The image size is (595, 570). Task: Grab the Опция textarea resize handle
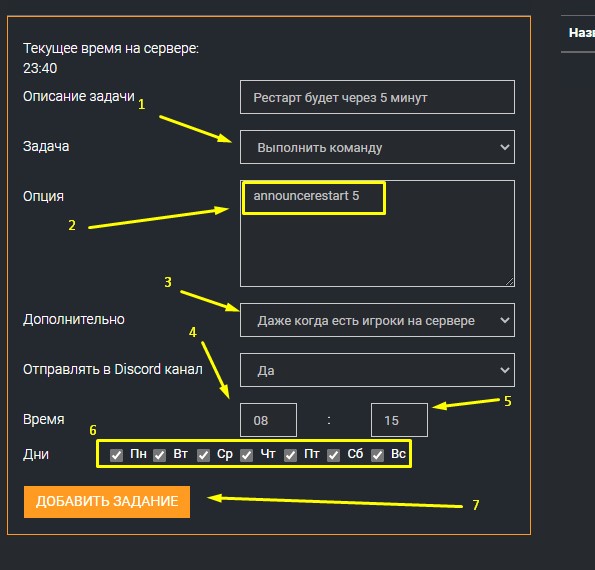(510, 281)
